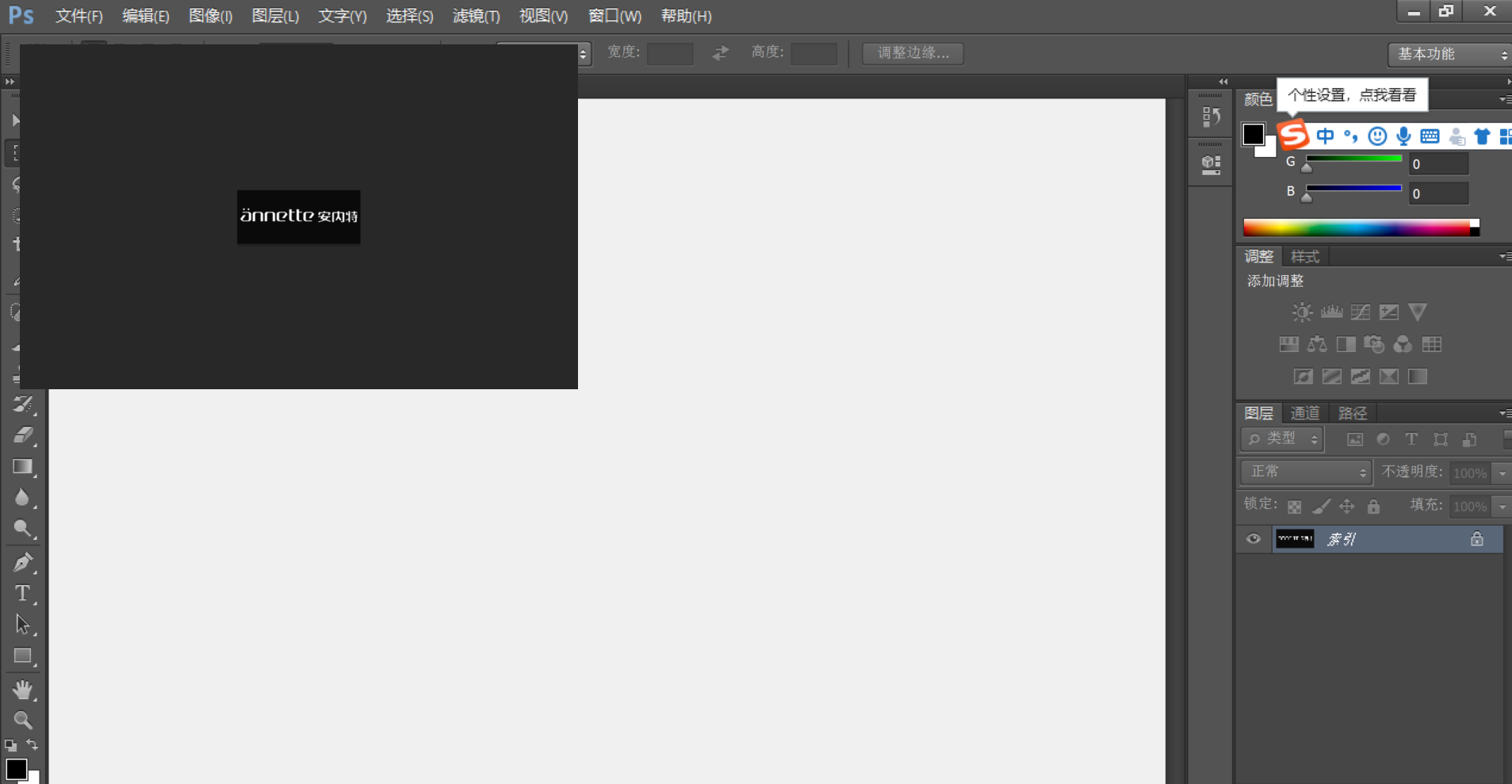Open the History panel icon
Viewport: 1512px width, 784px height.
(1211, 117)
